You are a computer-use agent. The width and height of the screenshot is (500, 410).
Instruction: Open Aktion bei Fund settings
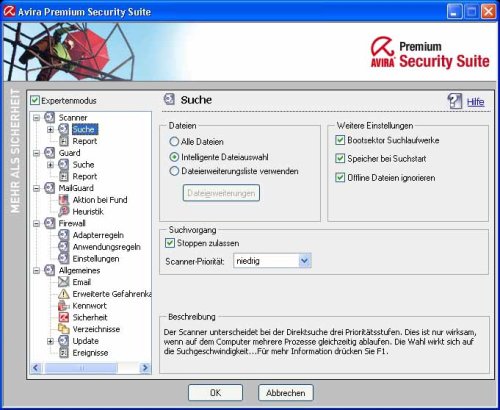(x=100, y=200)
